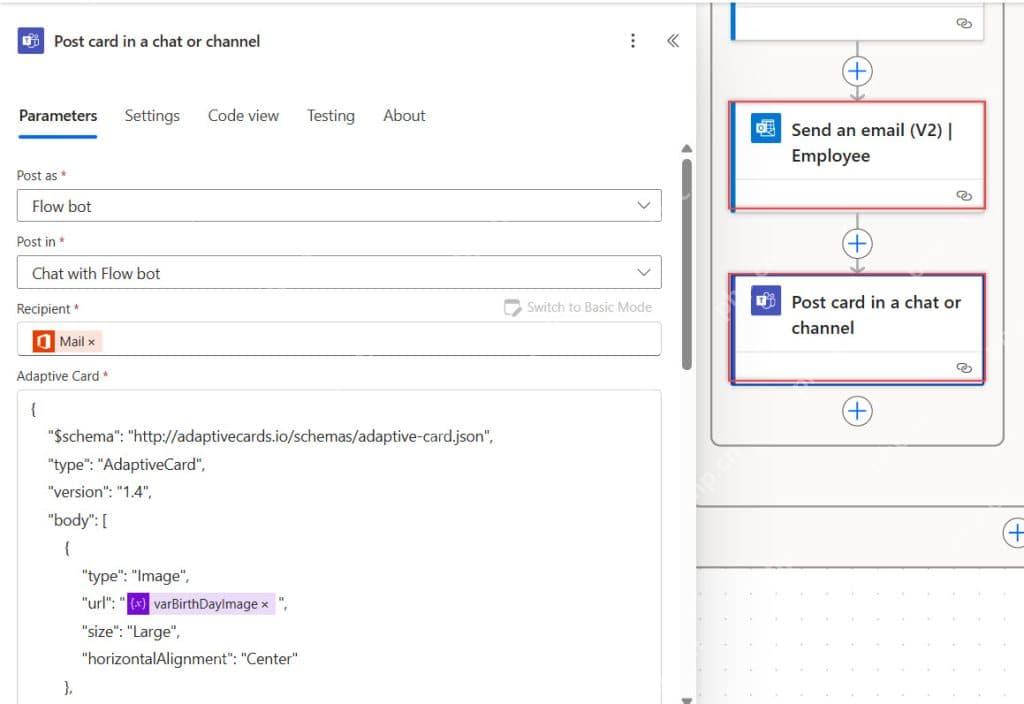This screenshot has height=704, width=1024.
Task: Select the Send an email (V2) | Employee card
Action: (x=857, y=155)
